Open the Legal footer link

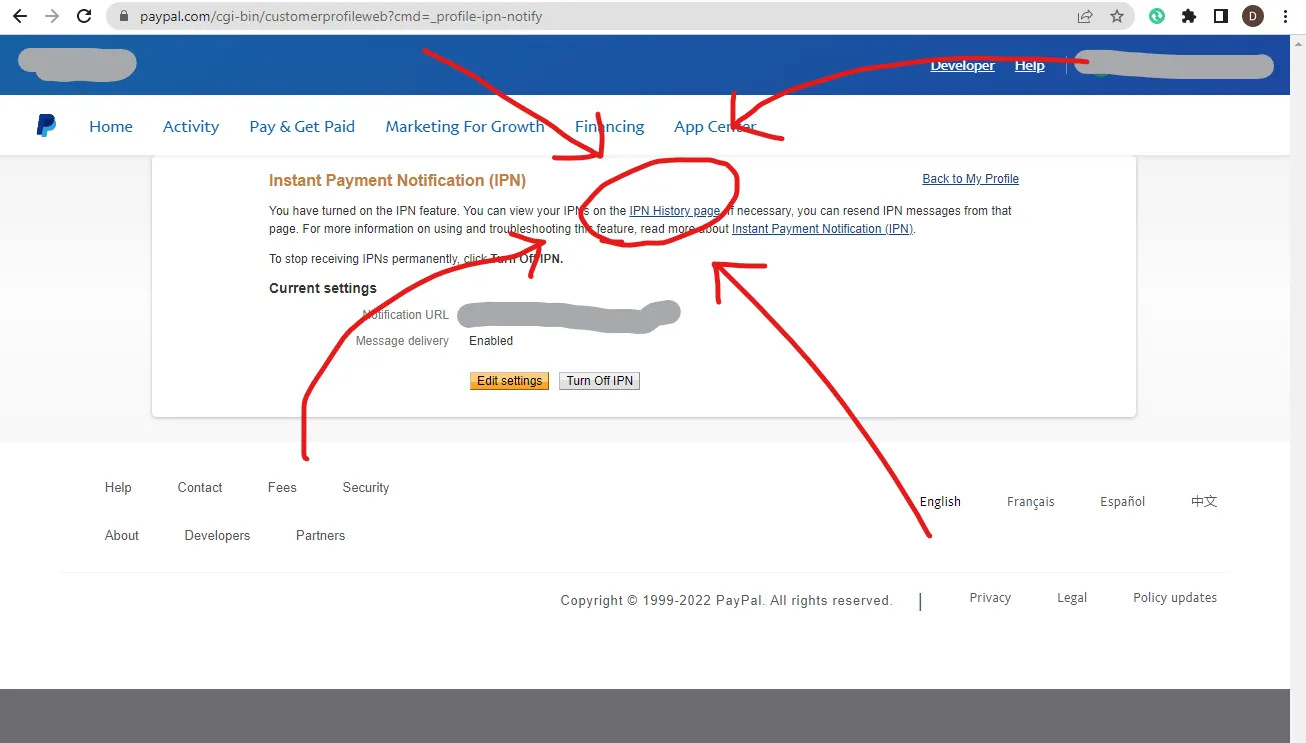pos(1072,598)
